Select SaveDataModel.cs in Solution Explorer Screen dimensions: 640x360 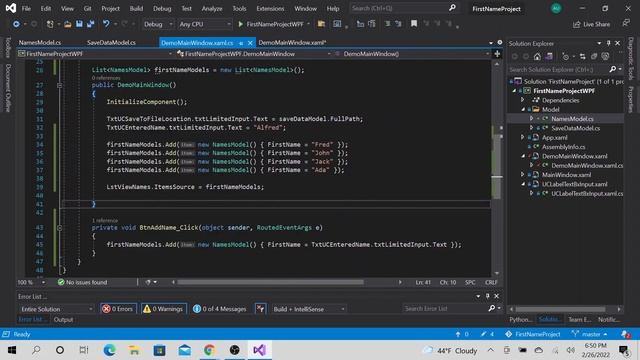(x=576, y=128)
